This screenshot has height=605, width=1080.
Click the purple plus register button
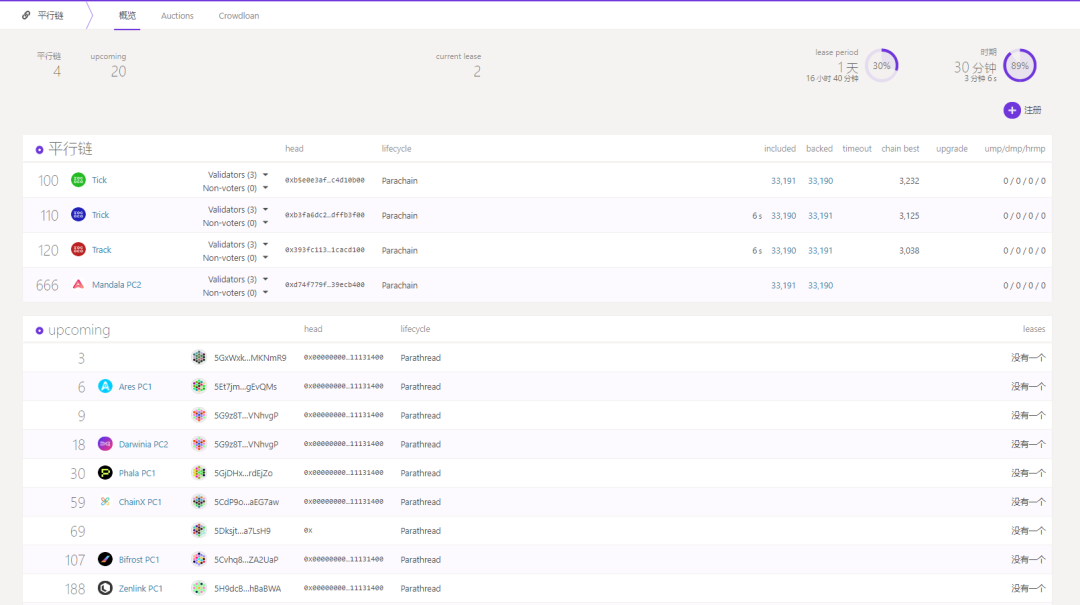click(x=1012, y=110)
